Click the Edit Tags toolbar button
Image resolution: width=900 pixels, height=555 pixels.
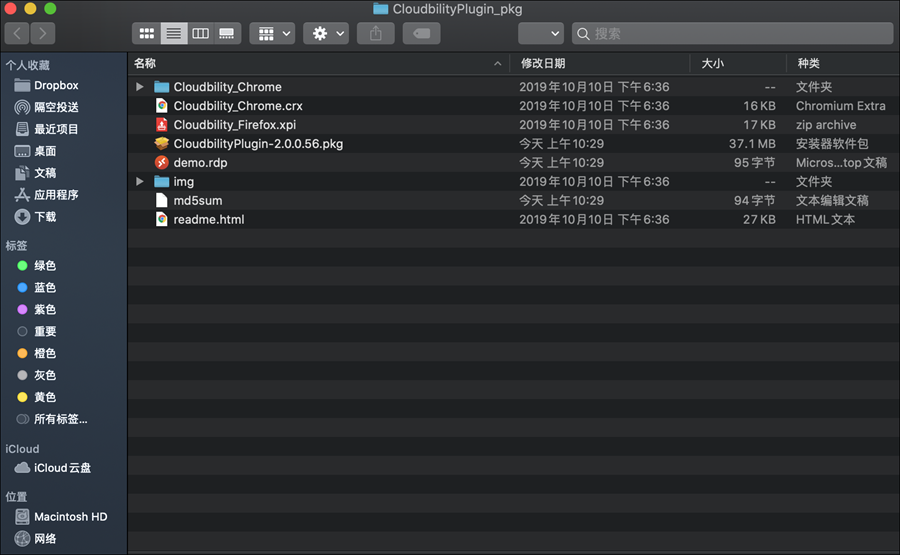tap(421, 33)
